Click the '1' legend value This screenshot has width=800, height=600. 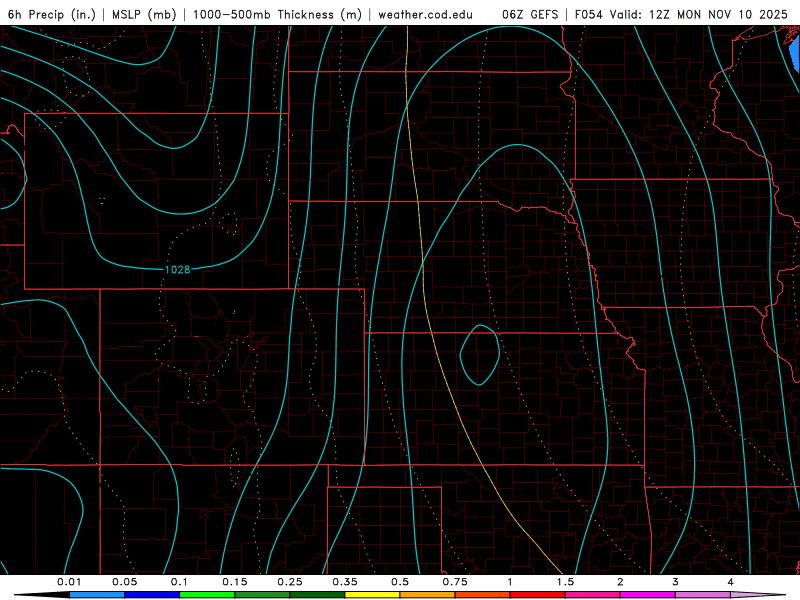(x=510, y=582)
